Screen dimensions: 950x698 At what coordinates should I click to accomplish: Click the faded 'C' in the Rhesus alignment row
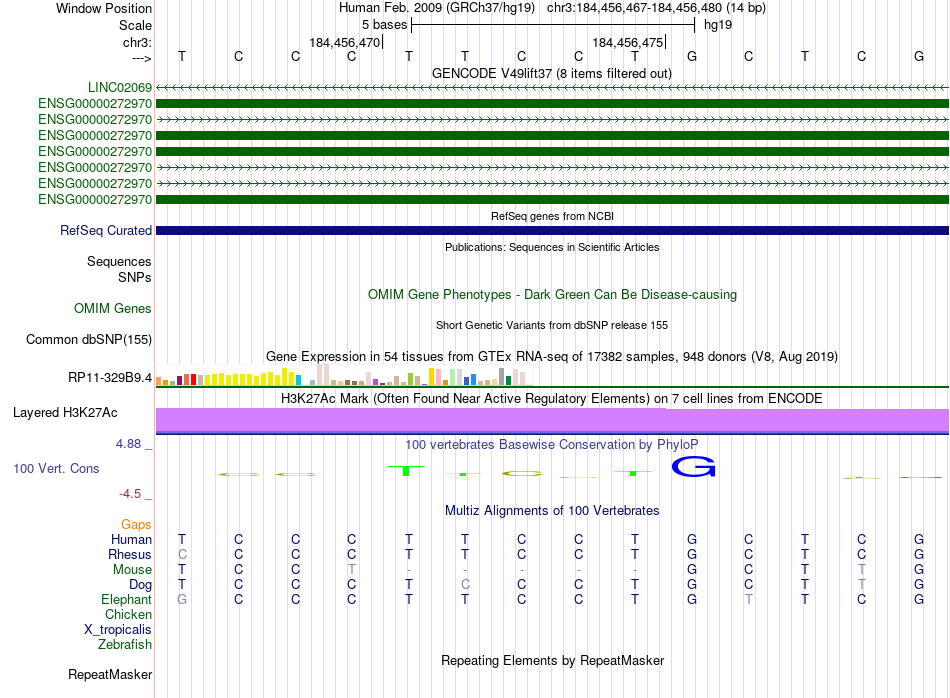click(182, 554)
